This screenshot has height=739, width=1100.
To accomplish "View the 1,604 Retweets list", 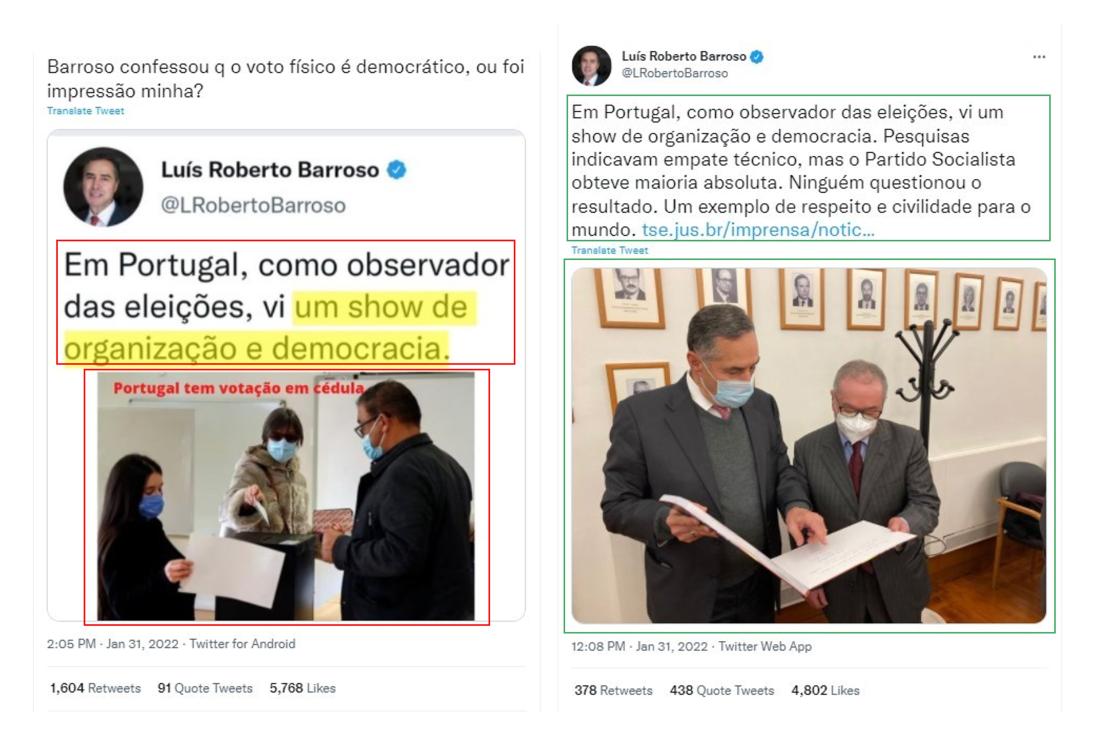I will pyautogui.click(x=95, y=688).
